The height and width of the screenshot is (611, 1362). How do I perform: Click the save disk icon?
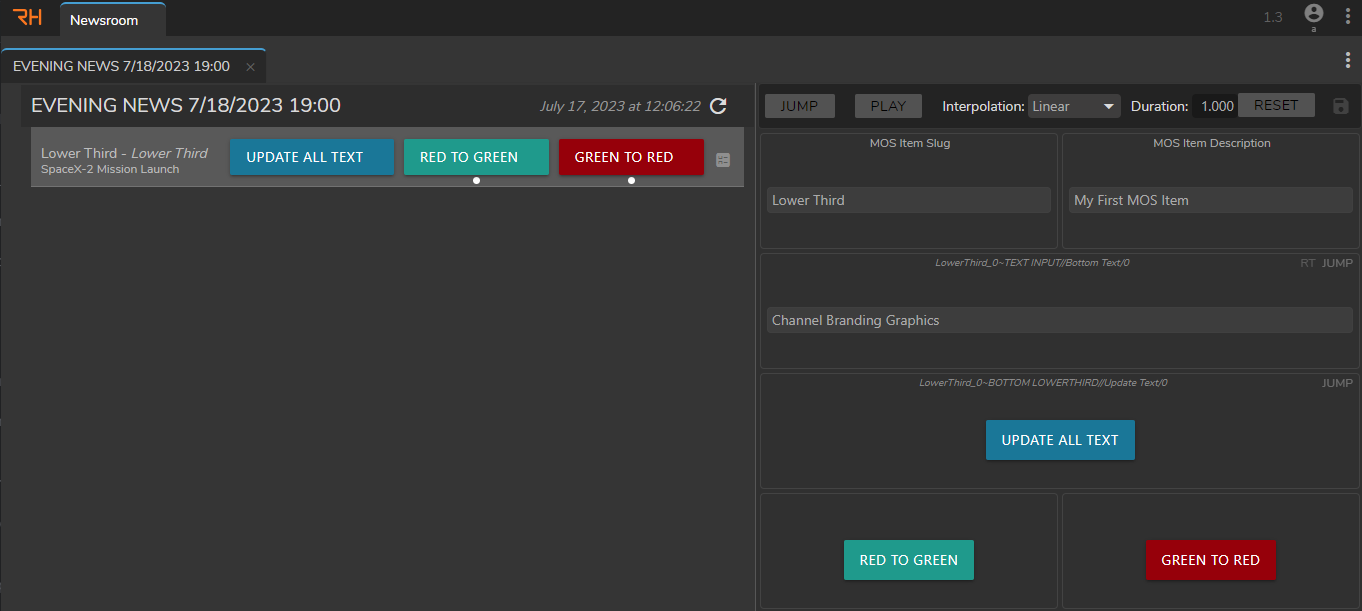click(x=1341, y=106)
